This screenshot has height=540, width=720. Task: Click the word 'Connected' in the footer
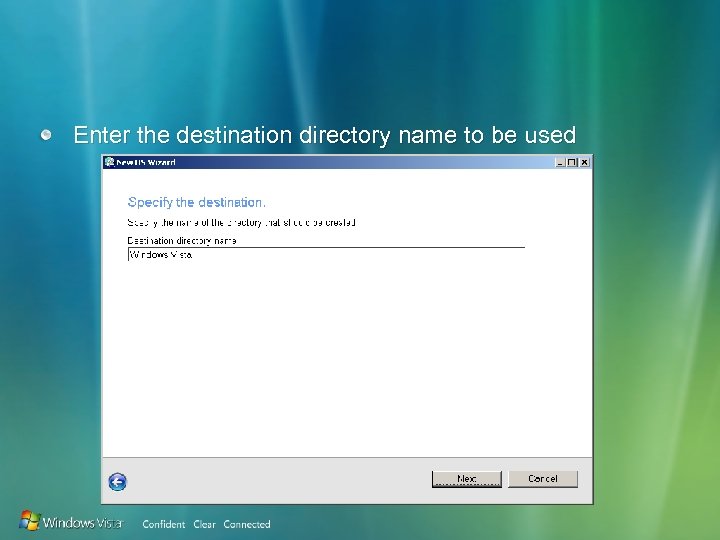coord(247,524)
